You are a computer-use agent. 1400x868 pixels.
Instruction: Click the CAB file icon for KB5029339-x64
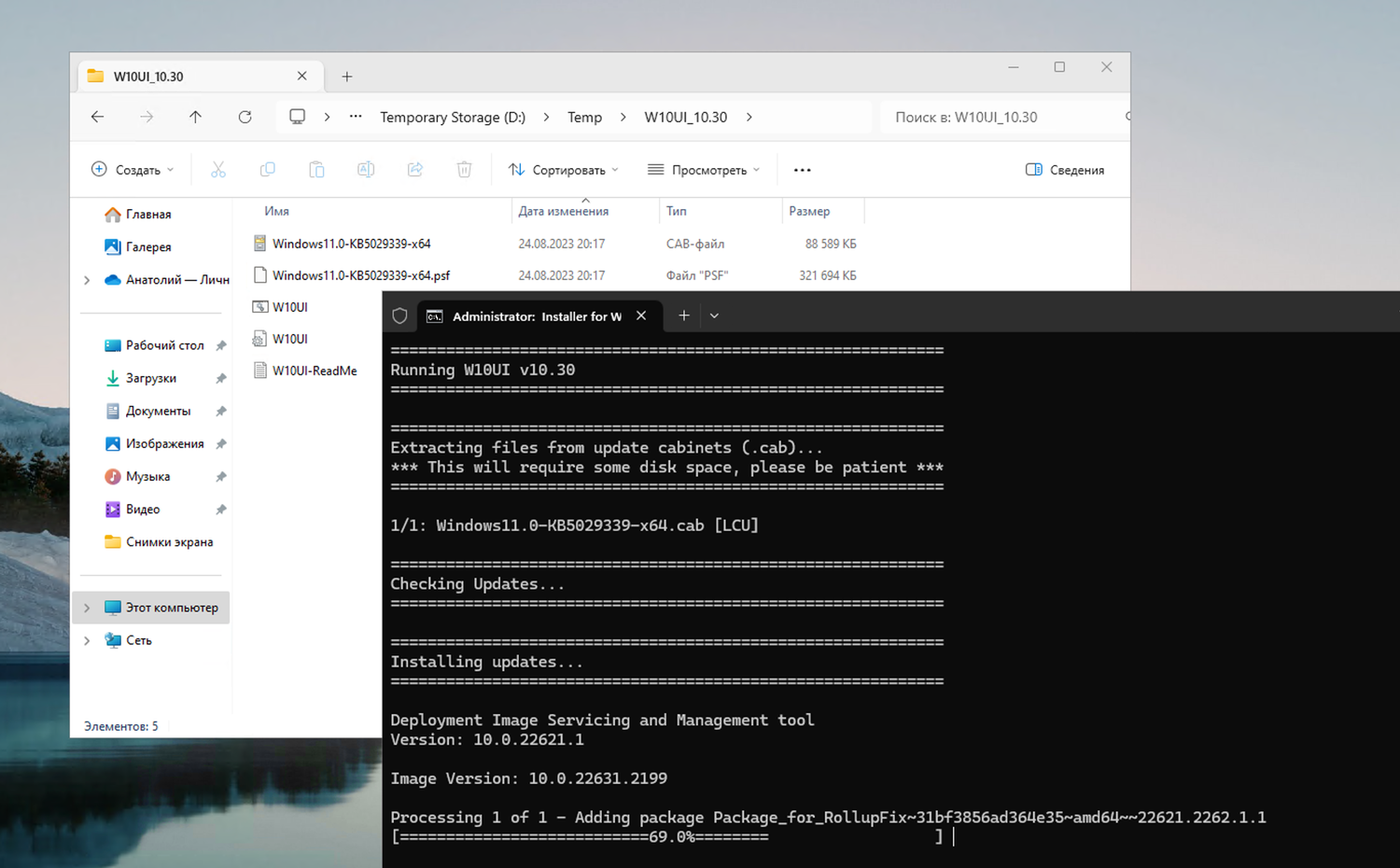pos(260,244)
